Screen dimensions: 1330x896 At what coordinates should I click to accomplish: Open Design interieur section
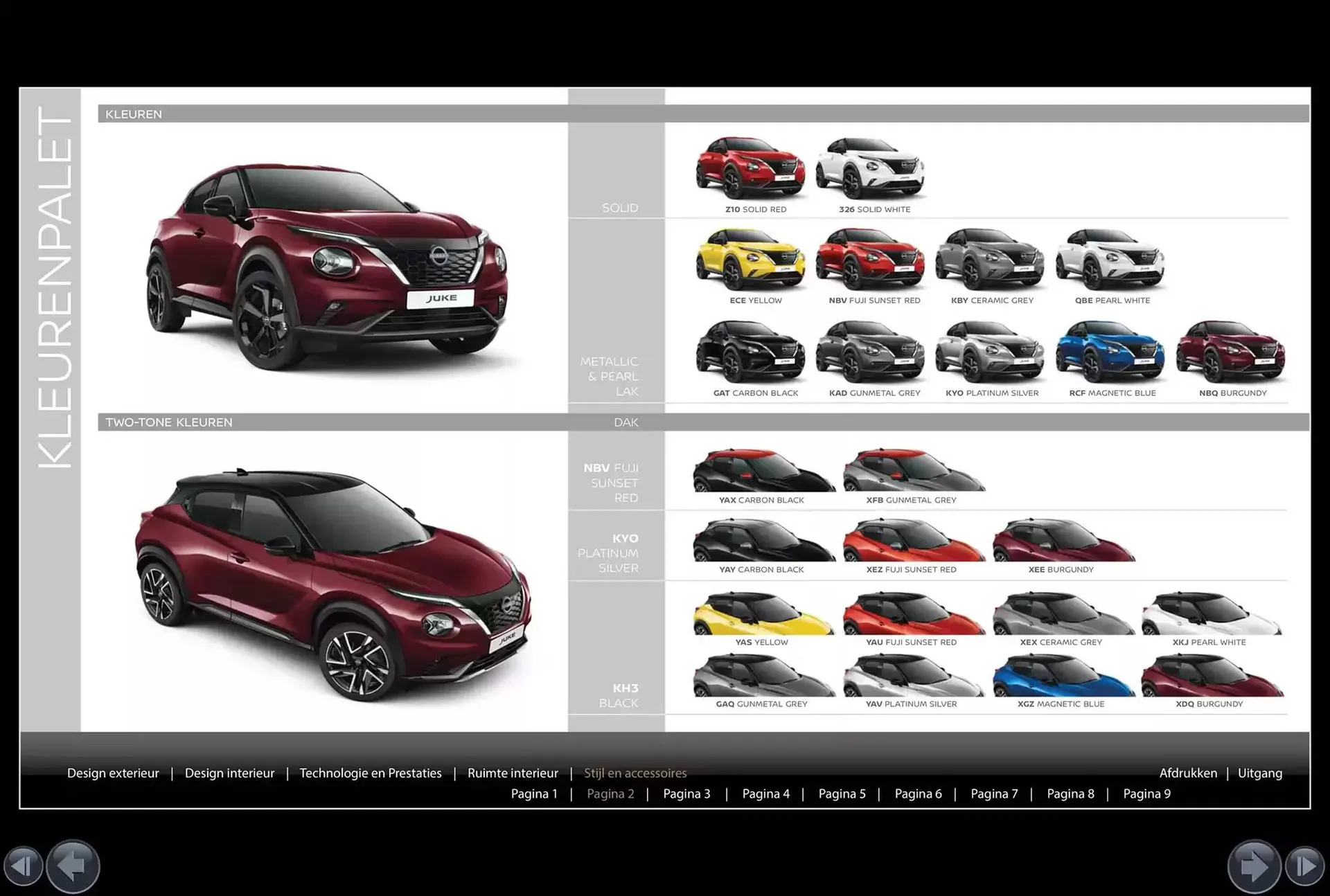229,773
